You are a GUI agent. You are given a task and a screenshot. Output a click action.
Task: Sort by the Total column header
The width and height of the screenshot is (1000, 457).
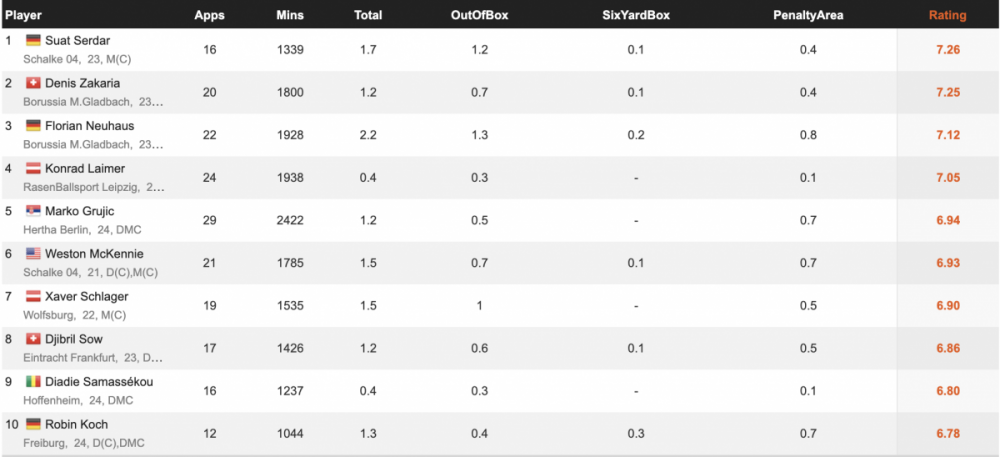tap(368, 15)
